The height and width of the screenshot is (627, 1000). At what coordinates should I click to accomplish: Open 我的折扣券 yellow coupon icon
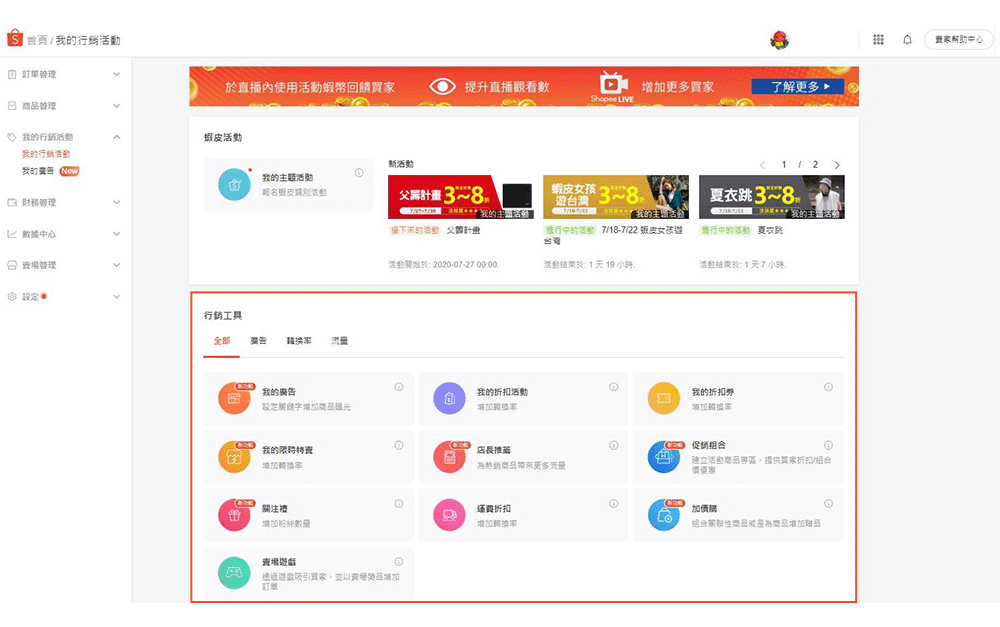[x=664, y=398]
